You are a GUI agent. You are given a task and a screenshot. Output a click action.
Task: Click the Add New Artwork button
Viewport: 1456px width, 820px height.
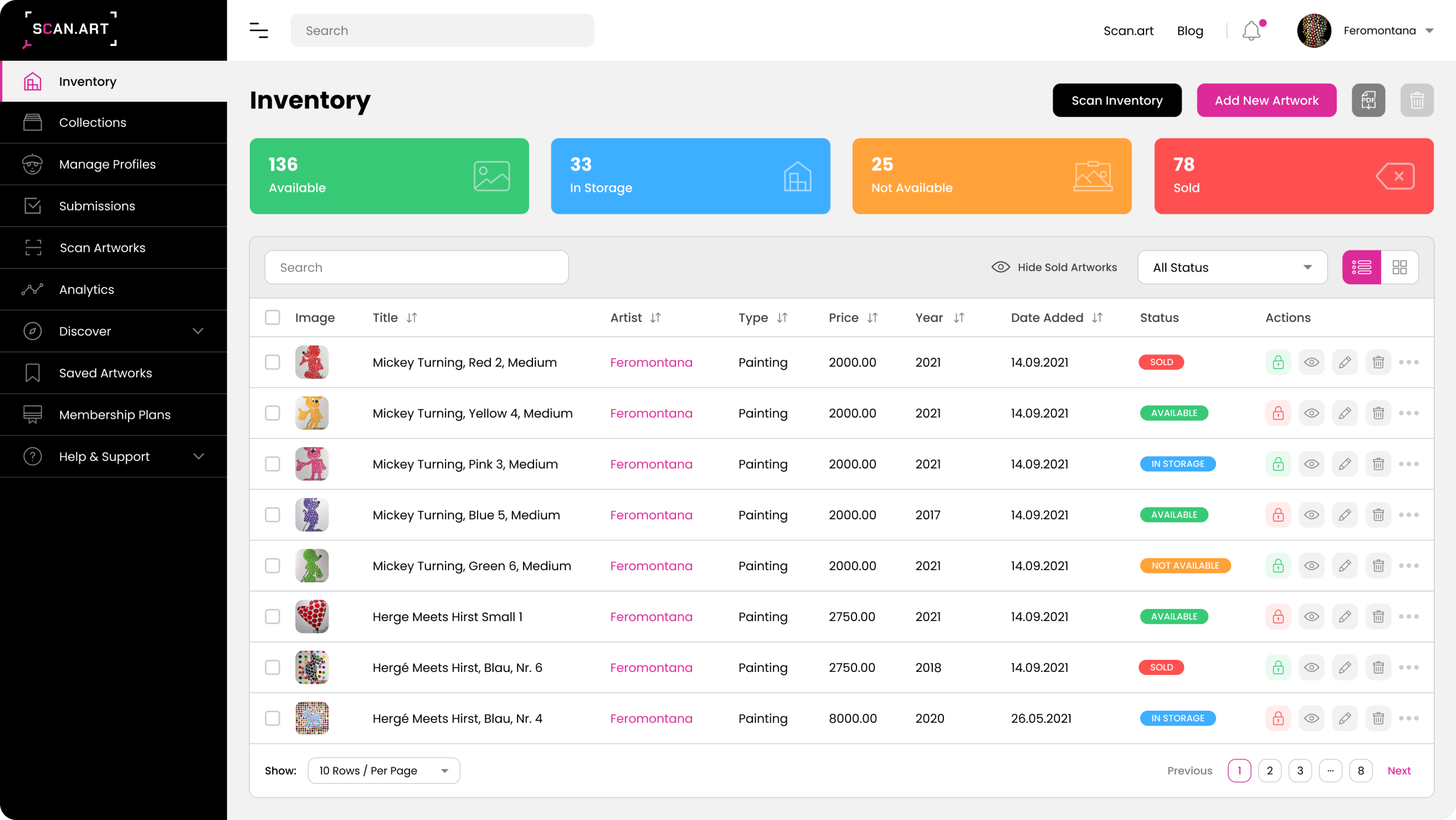click(x=1266, y=100)
